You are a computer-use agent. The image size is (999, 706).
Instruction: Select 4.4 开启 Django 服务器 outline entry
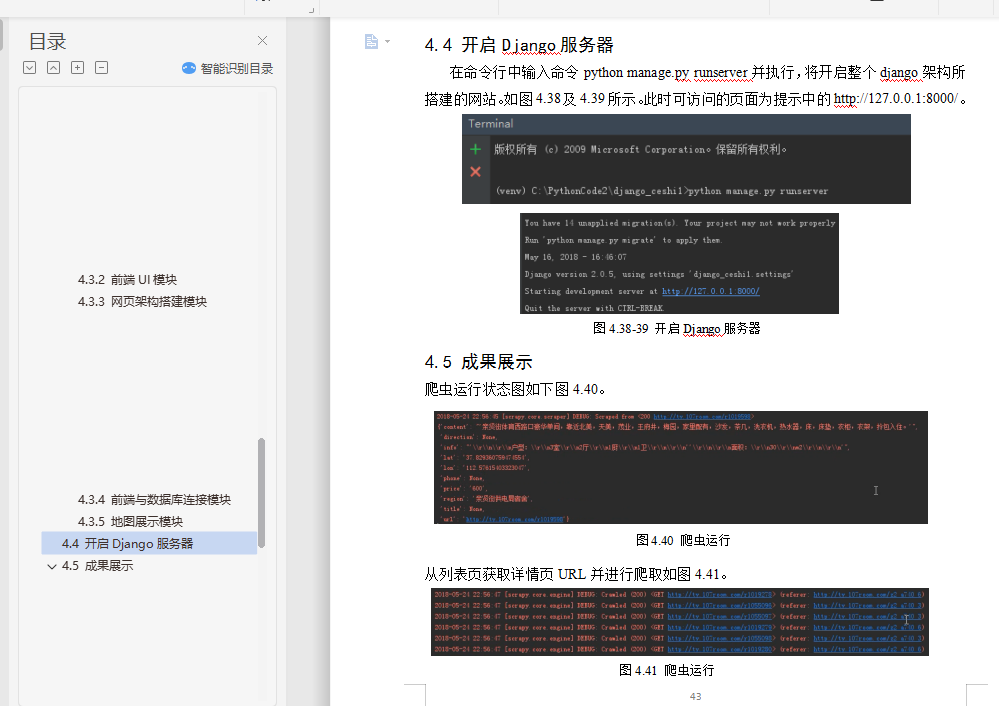coord(149,544)
